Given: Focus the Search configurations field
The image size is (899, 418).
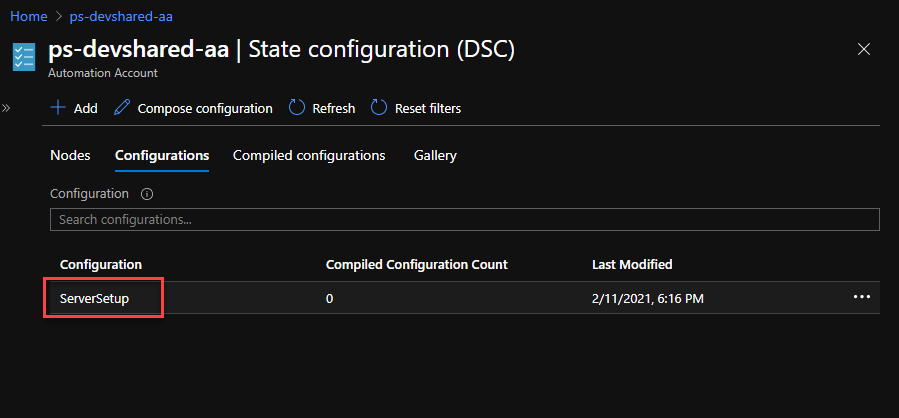Looking at the screenshot, I should (464, 220).
